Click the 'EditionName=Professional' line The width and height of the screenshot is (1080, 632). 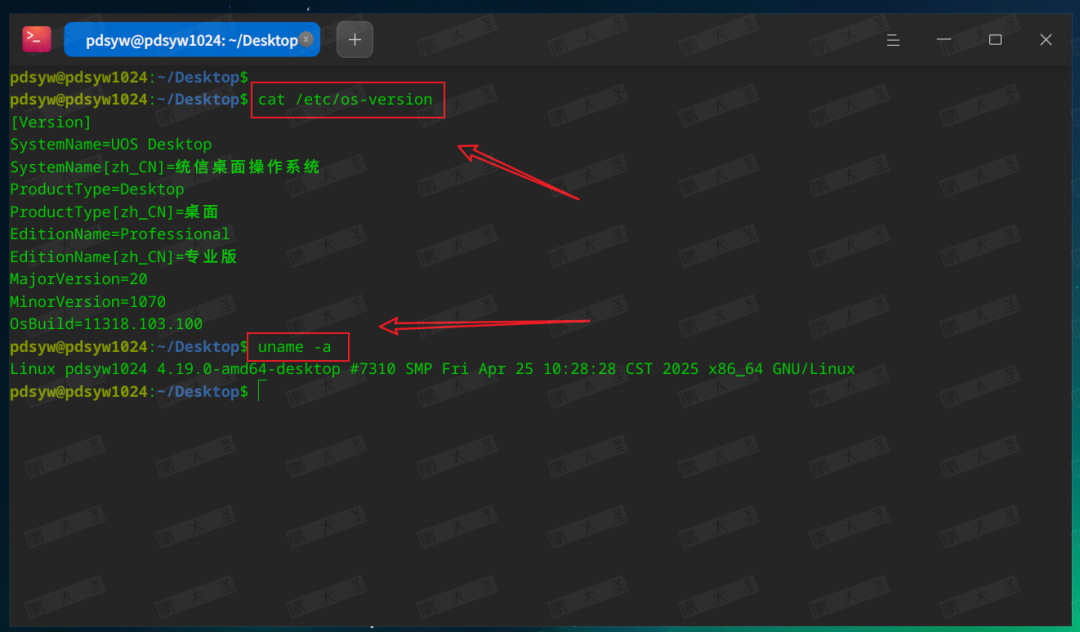[120, 234]
